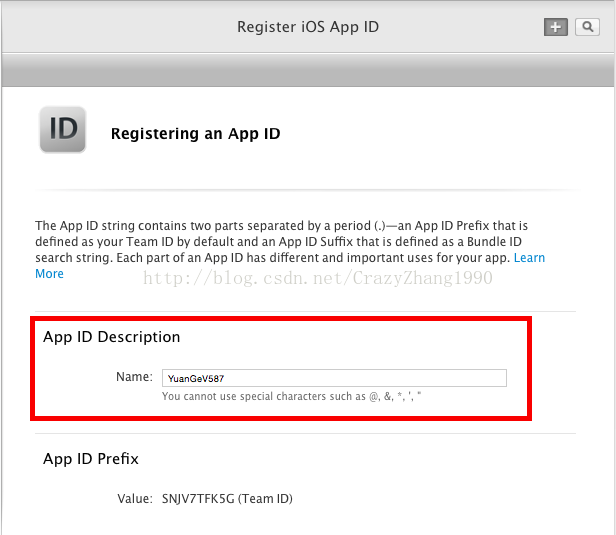Select the App ID Description heading

pos(111,337)
